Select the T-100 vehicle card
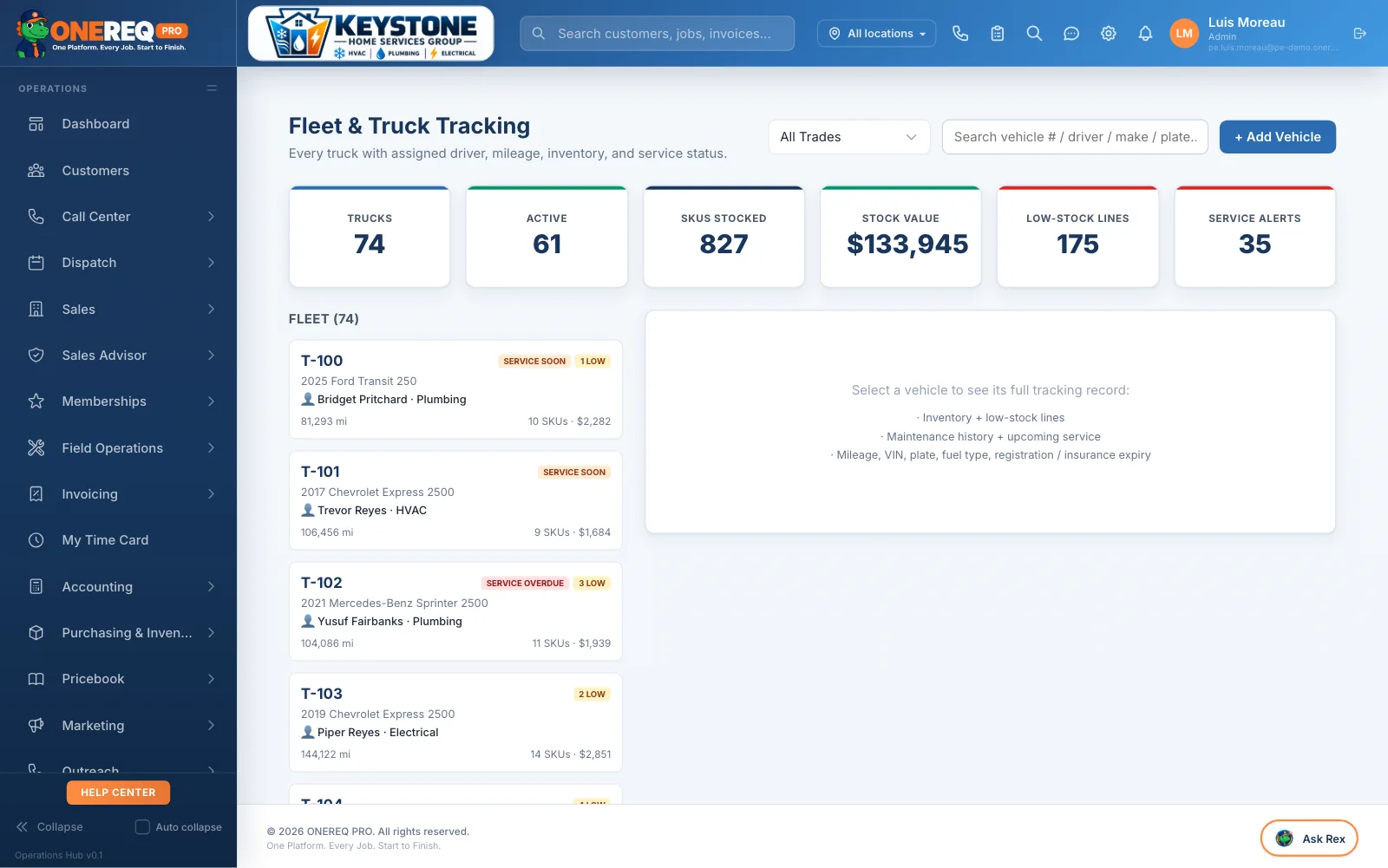The image size is (1388, 868). [455, 389]
